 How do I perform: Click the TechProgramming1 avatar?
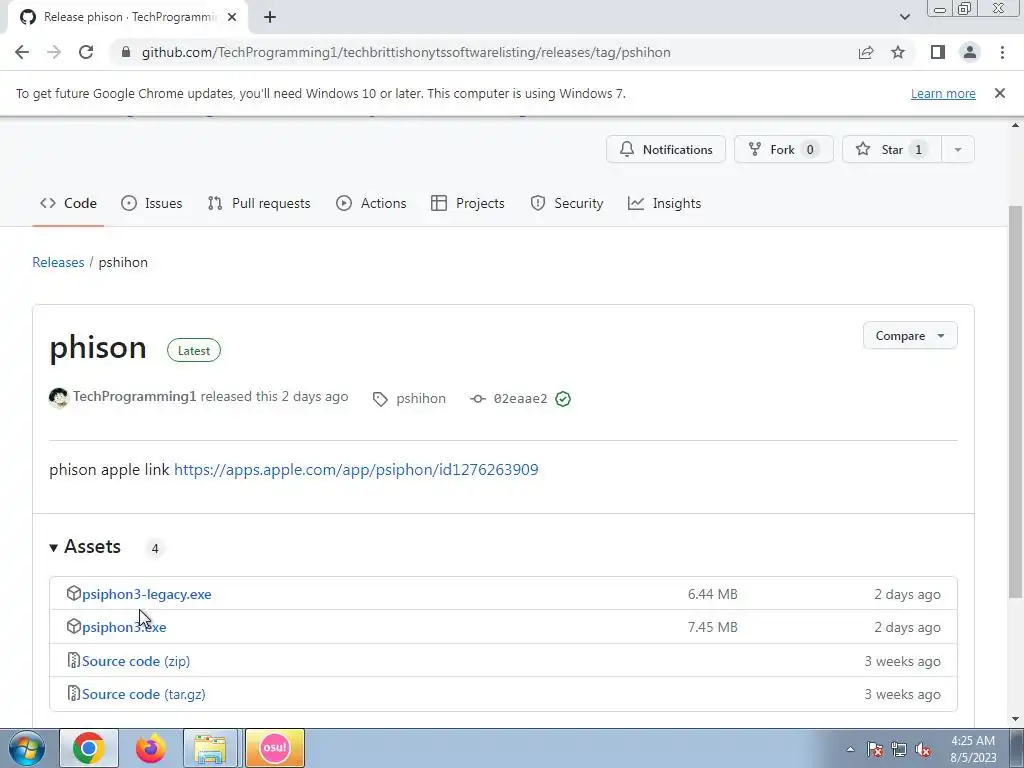(x=59, y=398)
